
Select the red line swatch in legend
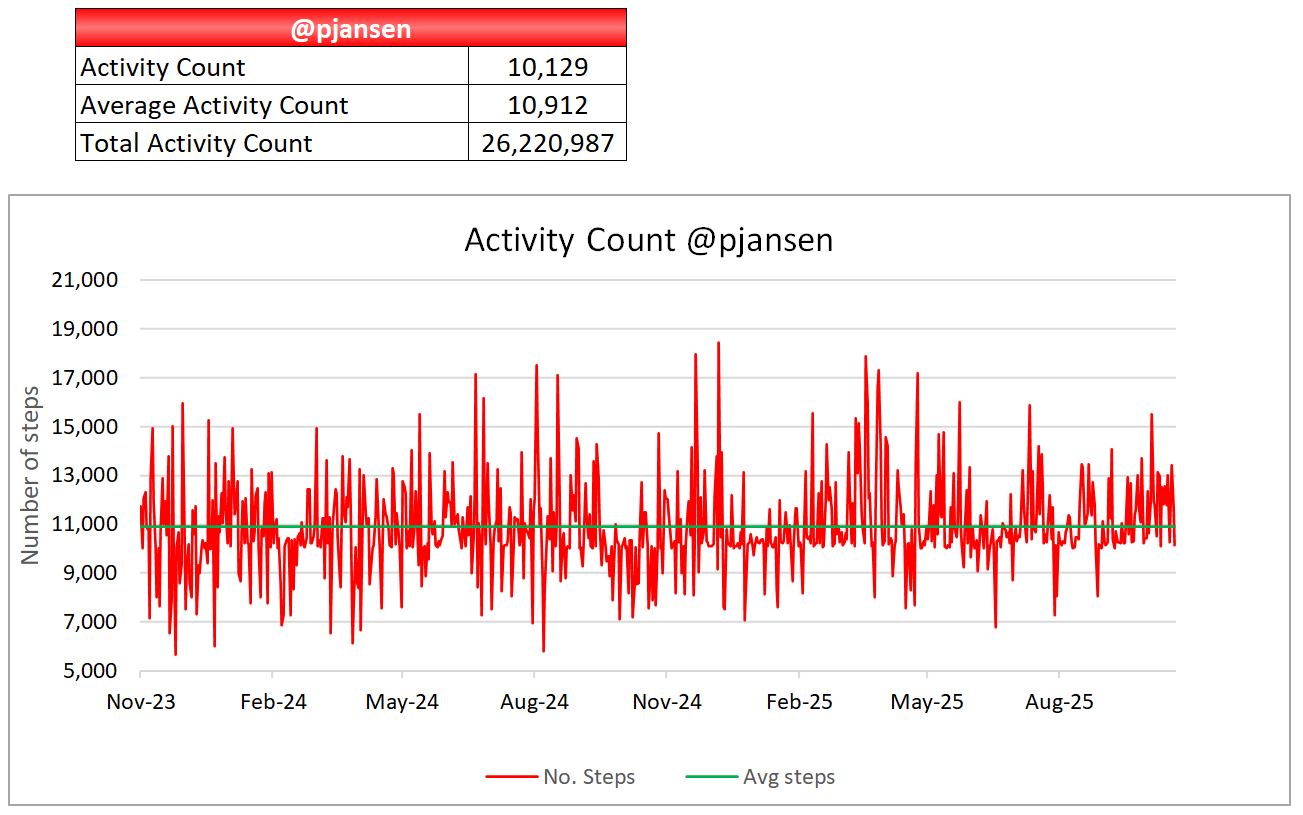[510, 777]
